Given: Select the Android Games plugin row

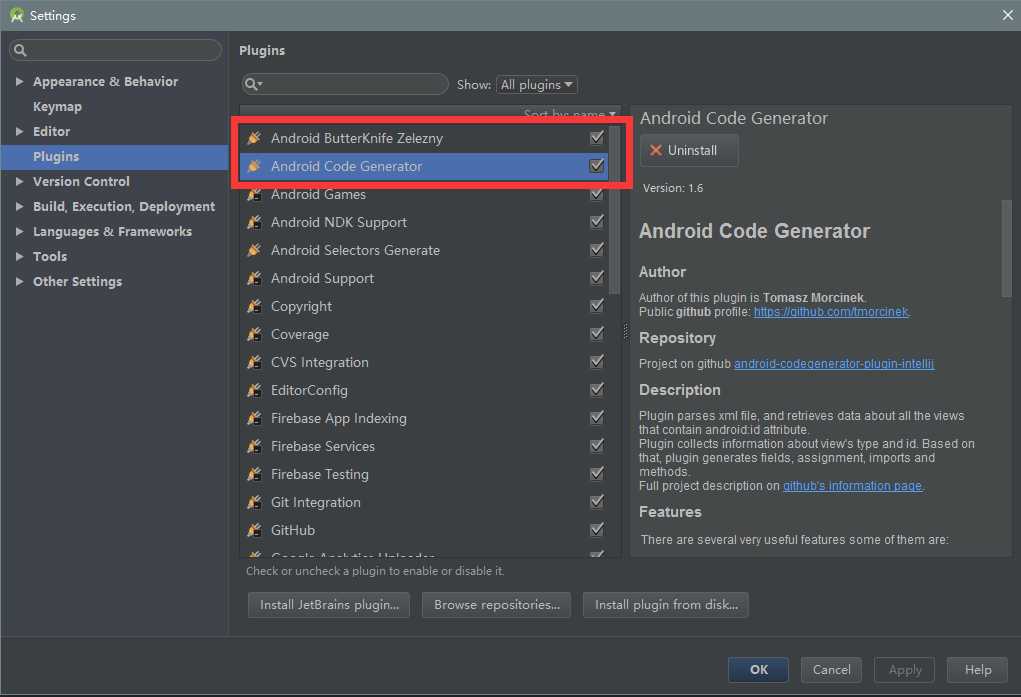Looking at the screenshot, I should (x=424, y=194).
